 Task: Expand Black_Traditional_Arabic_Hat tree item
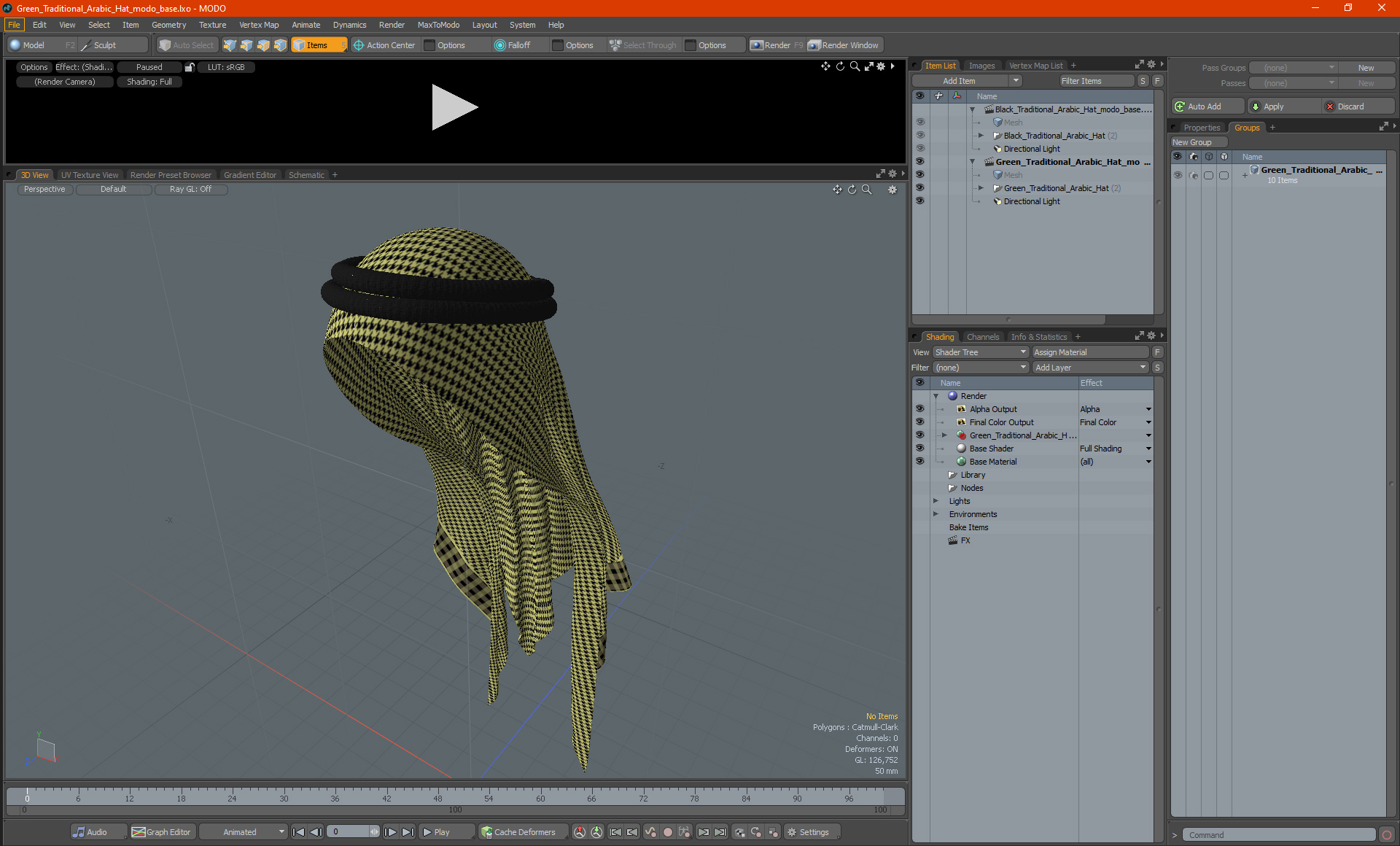click(x=981, y=136)
